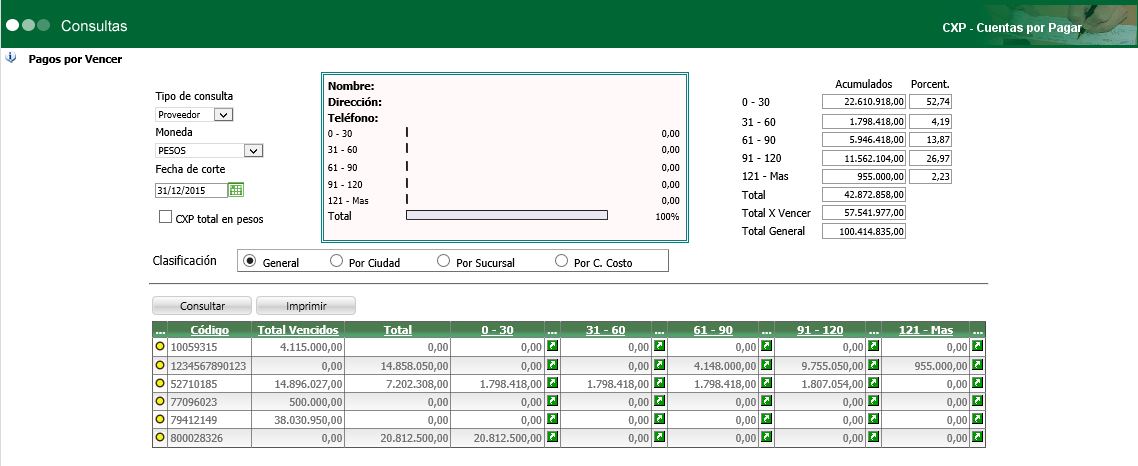
Task: Select the Por Sucursal radio button
Action: click(x=443, y=261)
